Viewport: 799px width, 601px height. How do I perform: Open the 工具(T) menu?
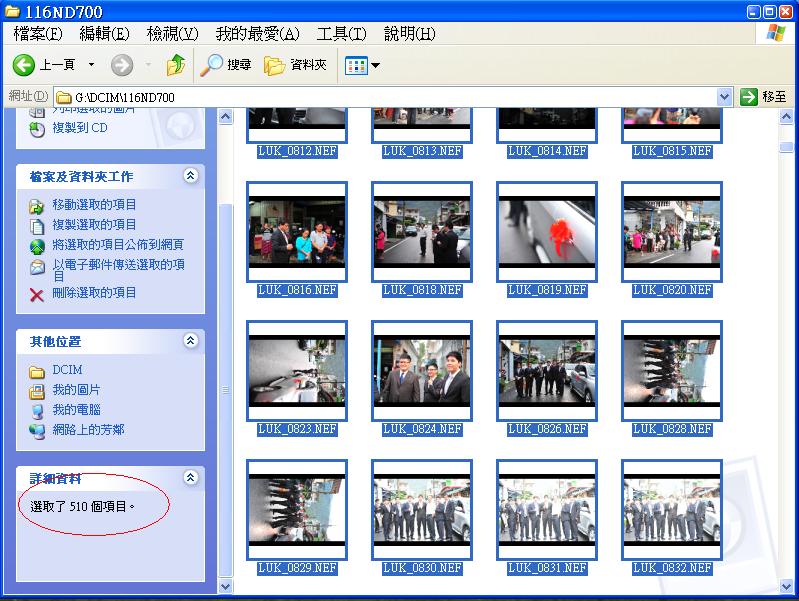pos(341,34)
